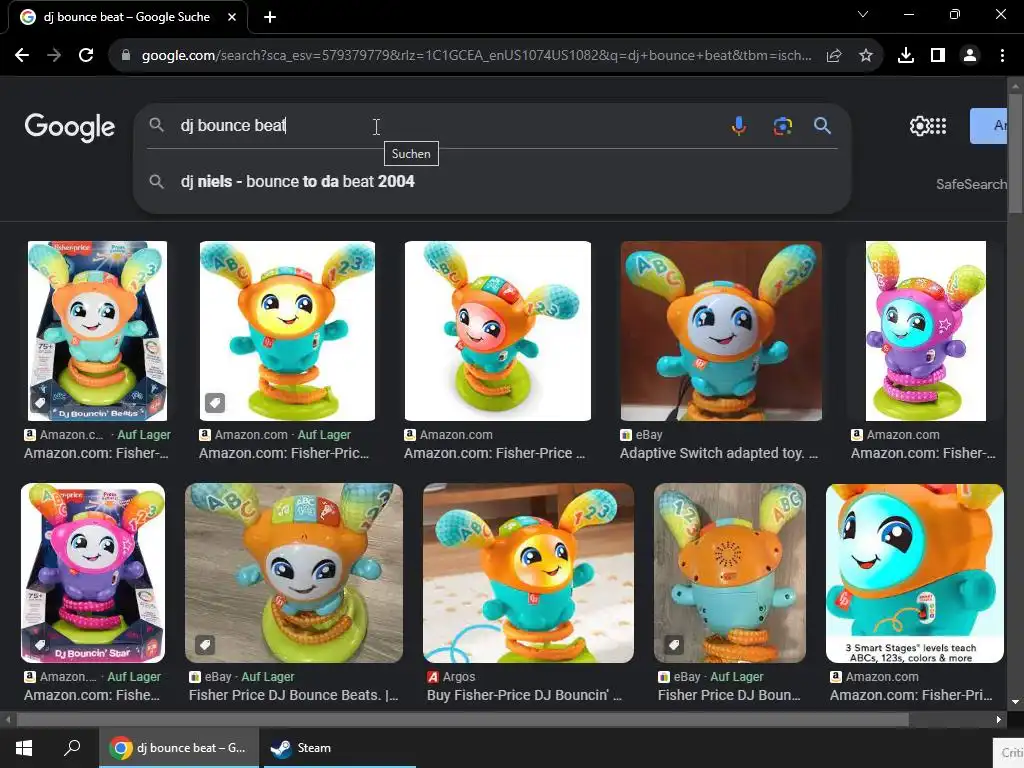Close the dj bounce beat tab
The height and width of the screenshot is (768, 1024).
coord(232,18)
